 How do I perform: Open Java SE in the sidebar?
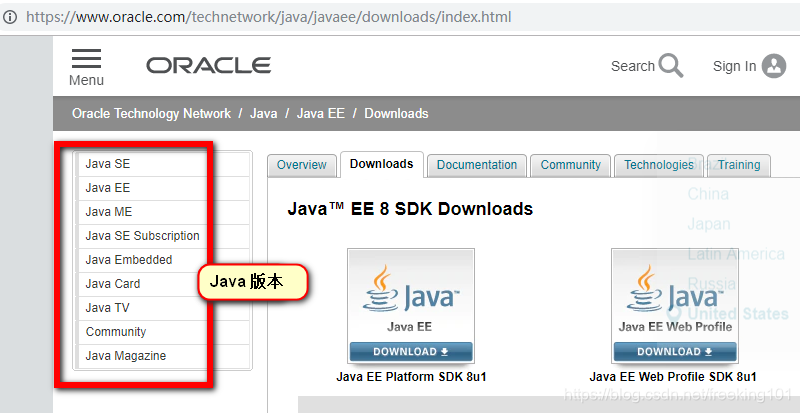point(163,164)
